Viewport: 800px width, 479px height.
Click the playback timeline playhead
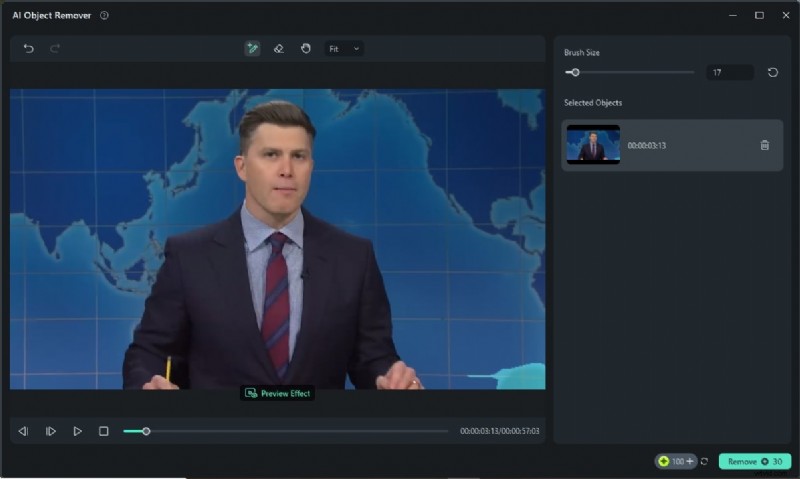[x=146, y=431]
